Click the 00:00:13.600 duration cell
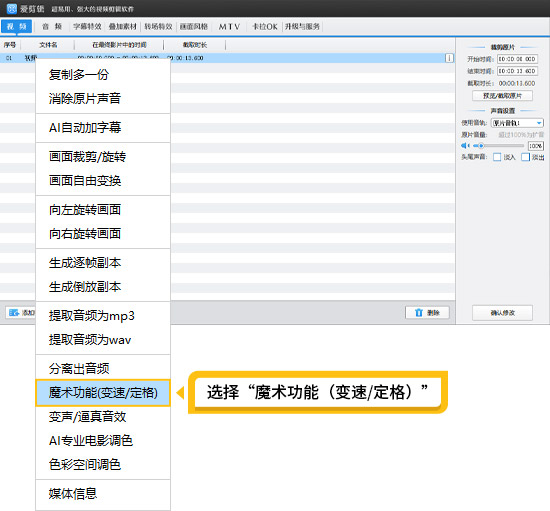Screen dimensions: 550x511 pos(186,58)
